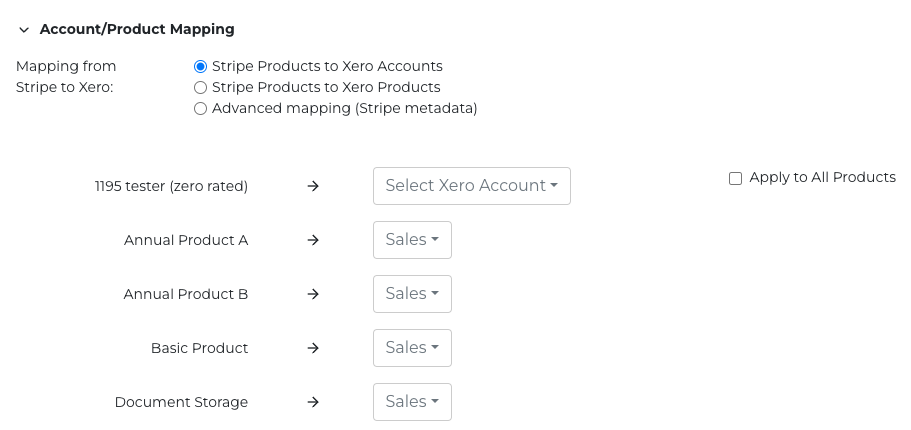This screenshot has height=430, width=911.
Task: Click arrow icon beside Basic Product
Action: pyautogui.click(x=313, y=348)
